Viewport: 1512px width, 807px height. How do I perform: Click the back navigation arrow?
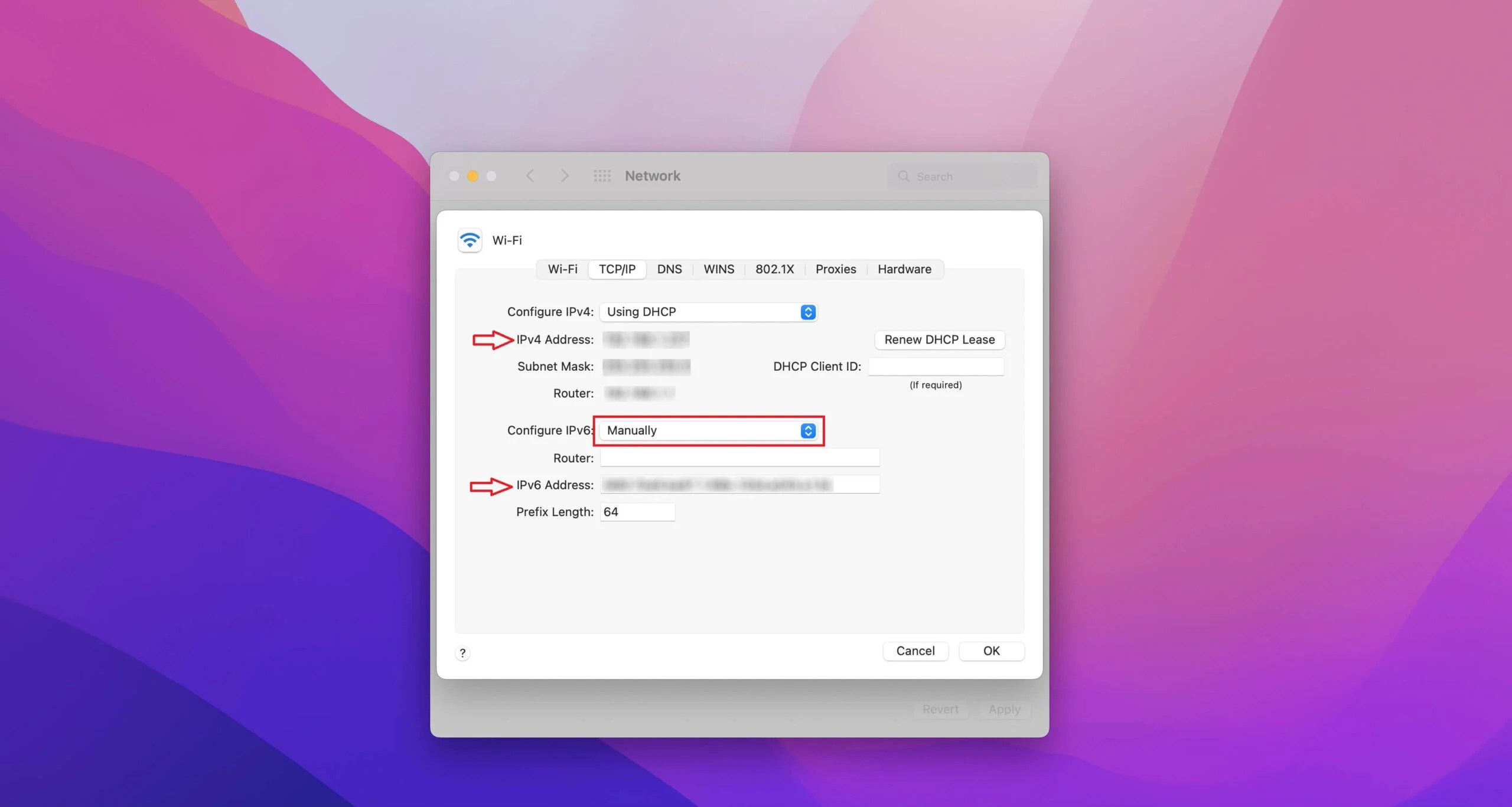(x=530, y=176)
